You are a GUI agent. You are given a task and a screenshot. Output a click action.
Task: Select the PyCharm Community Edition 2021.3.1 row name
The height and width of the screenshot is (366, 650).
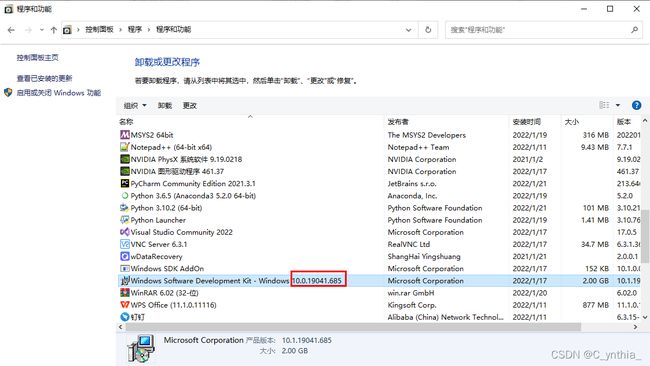[193, 183]
